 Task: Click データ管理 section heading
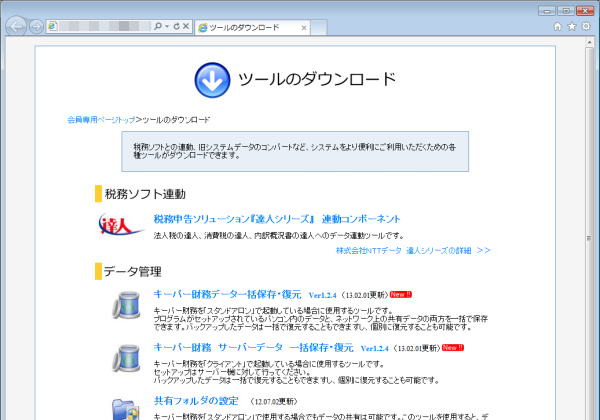(132, 272)
